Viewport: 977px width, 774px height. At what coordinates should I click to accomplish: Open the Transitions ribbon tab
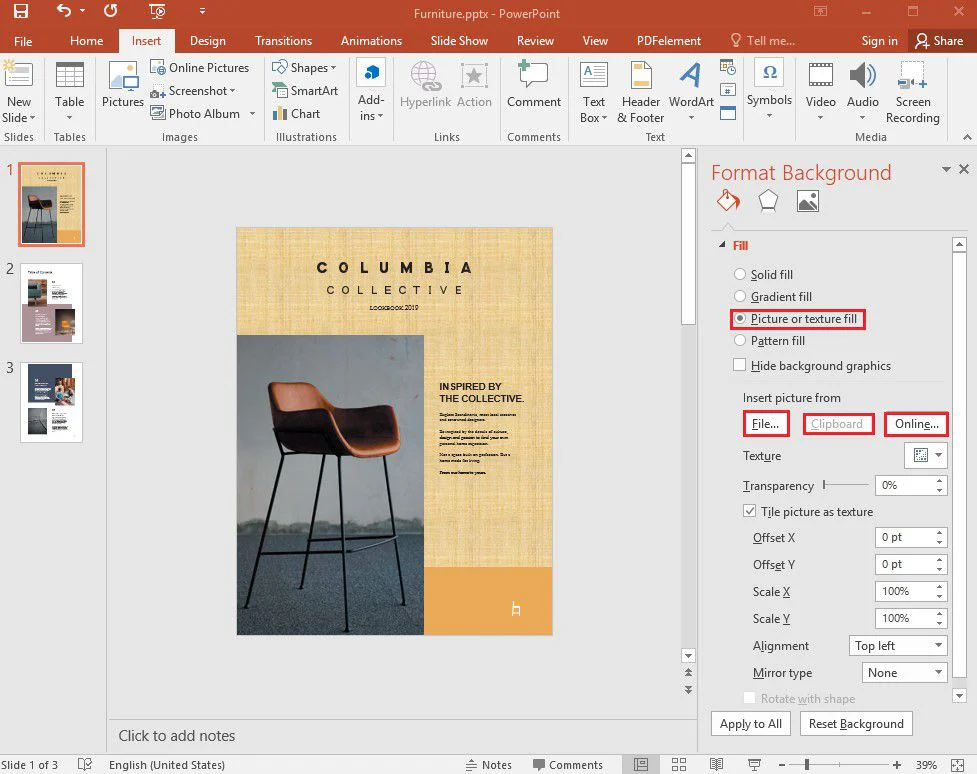click(x=283, y=41)
